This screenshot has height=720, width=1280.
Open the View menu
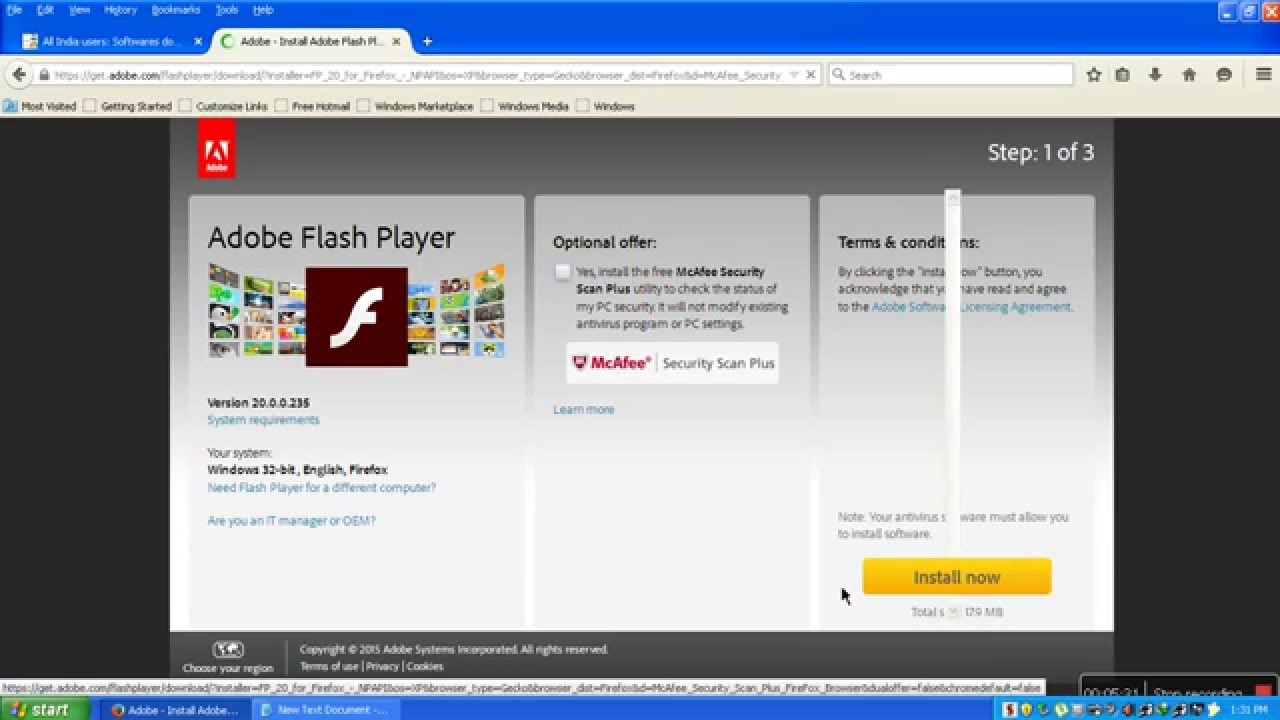pyautogui.click(x=79, y=9)
